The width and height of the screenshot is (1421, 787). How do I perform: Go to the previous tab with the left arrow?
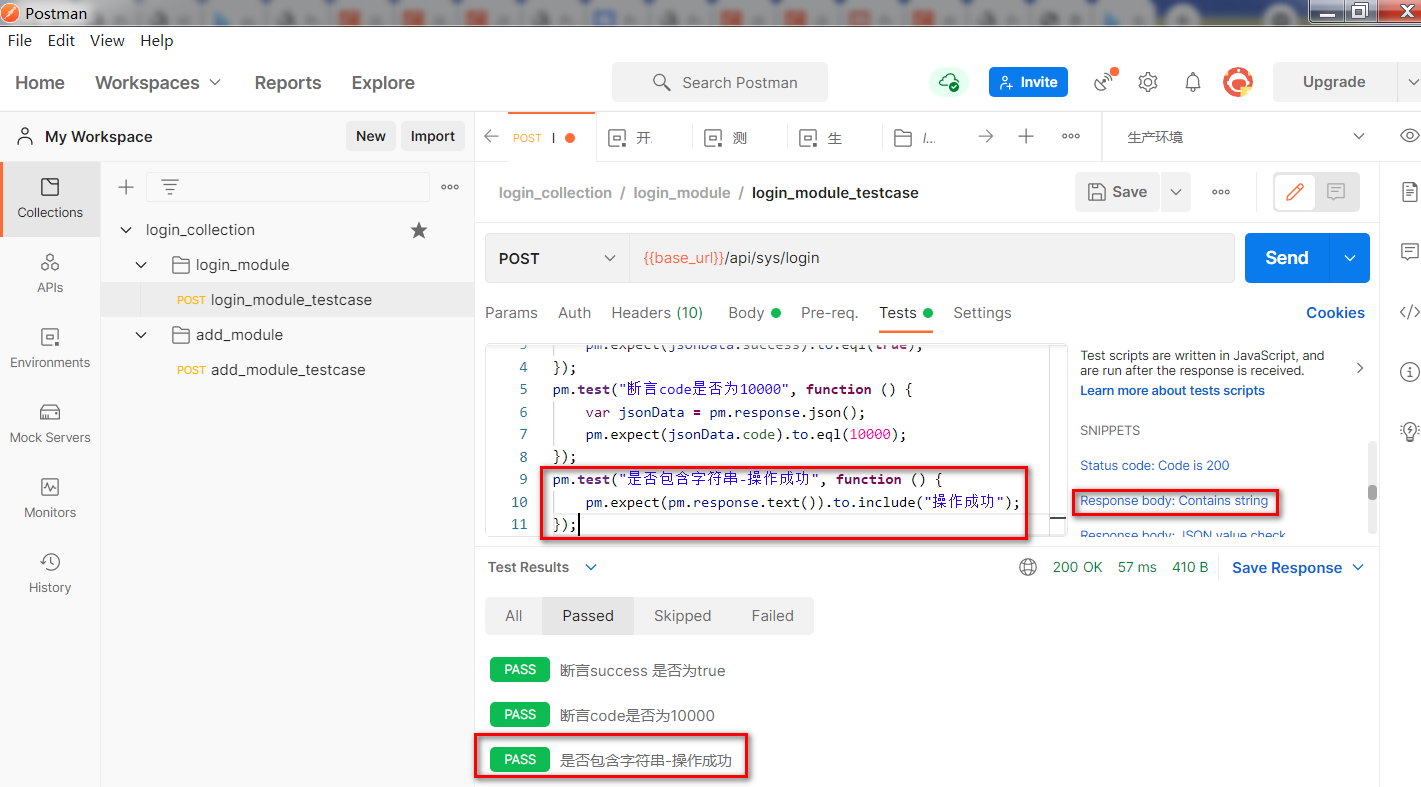491,137
